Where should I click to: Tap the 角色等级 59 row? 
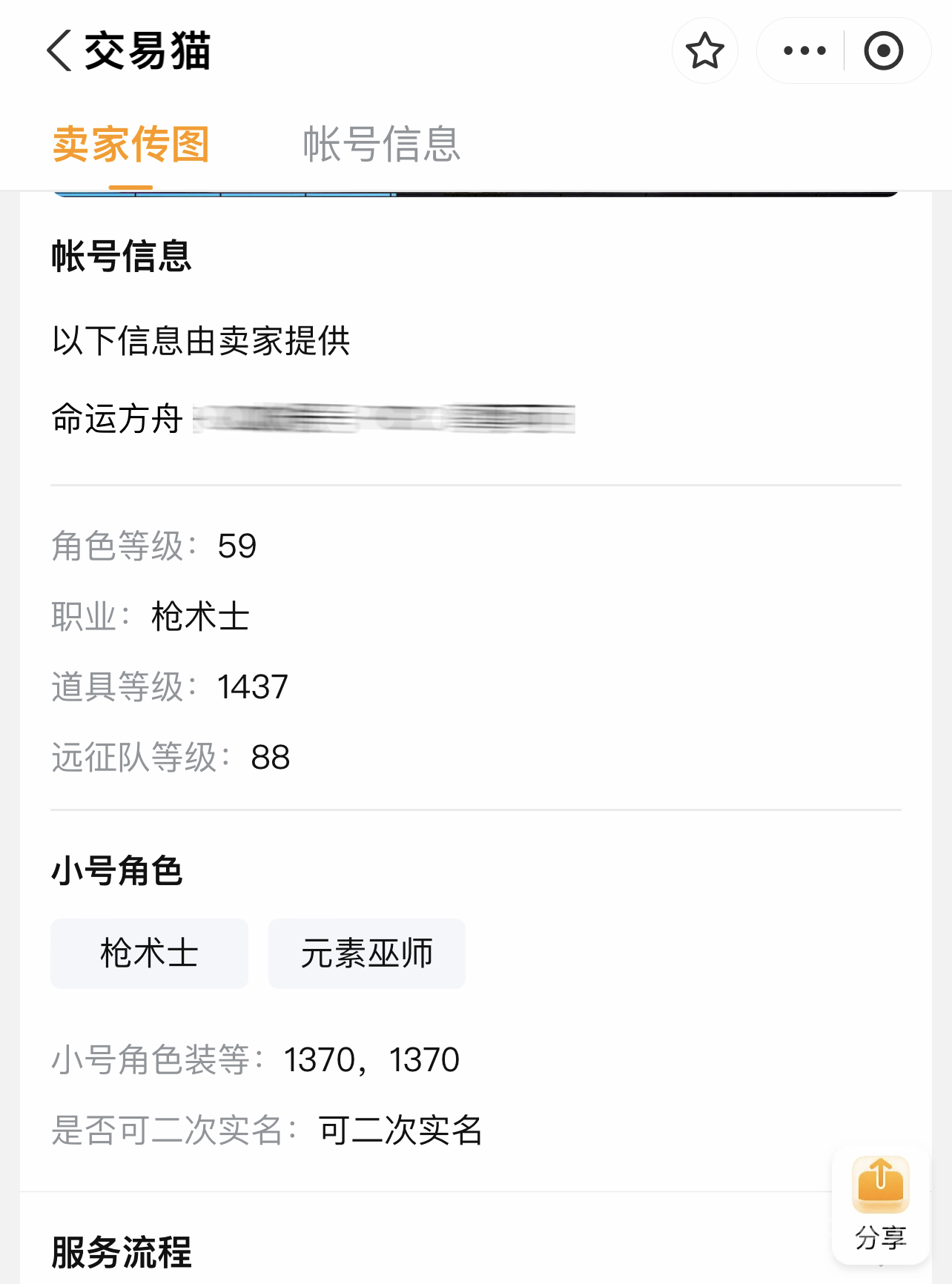(154, 546)
